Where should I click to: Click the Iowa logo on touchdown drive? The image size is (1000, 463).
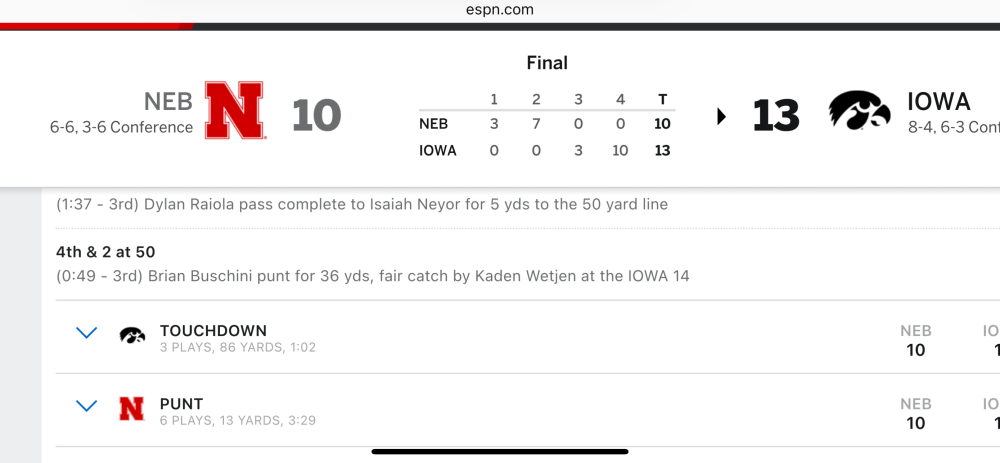132,335
